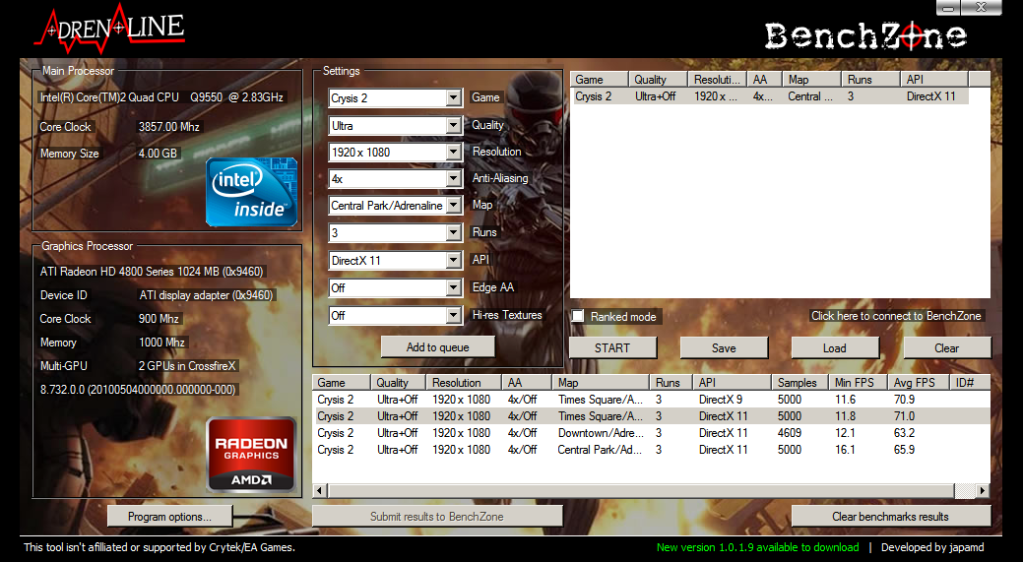Open the Anti-Aliasing dropdown set to 4x

tap(453, 179)
